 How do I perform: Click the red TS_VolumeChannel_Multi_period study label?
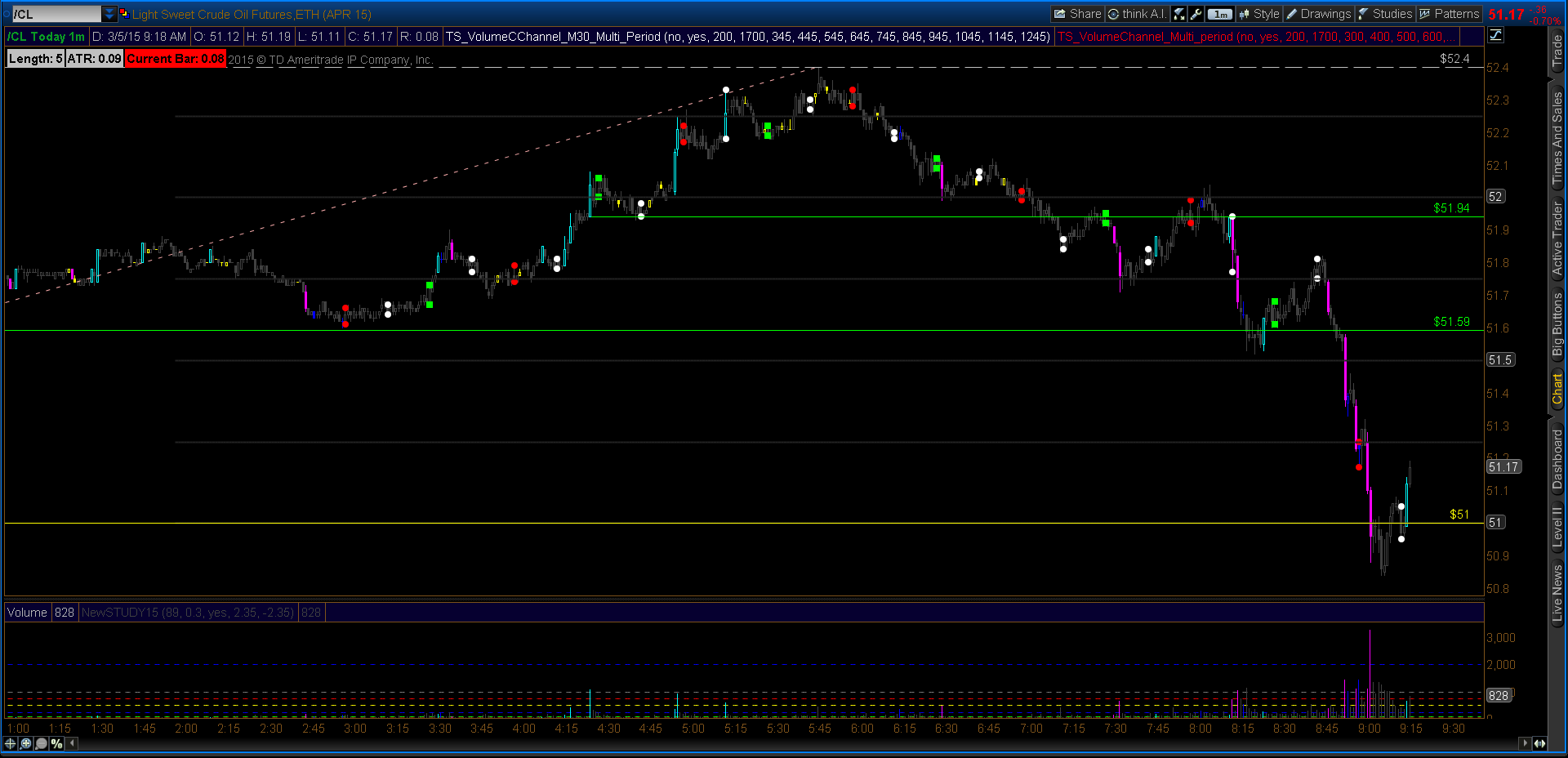[x=1258, y=37]
